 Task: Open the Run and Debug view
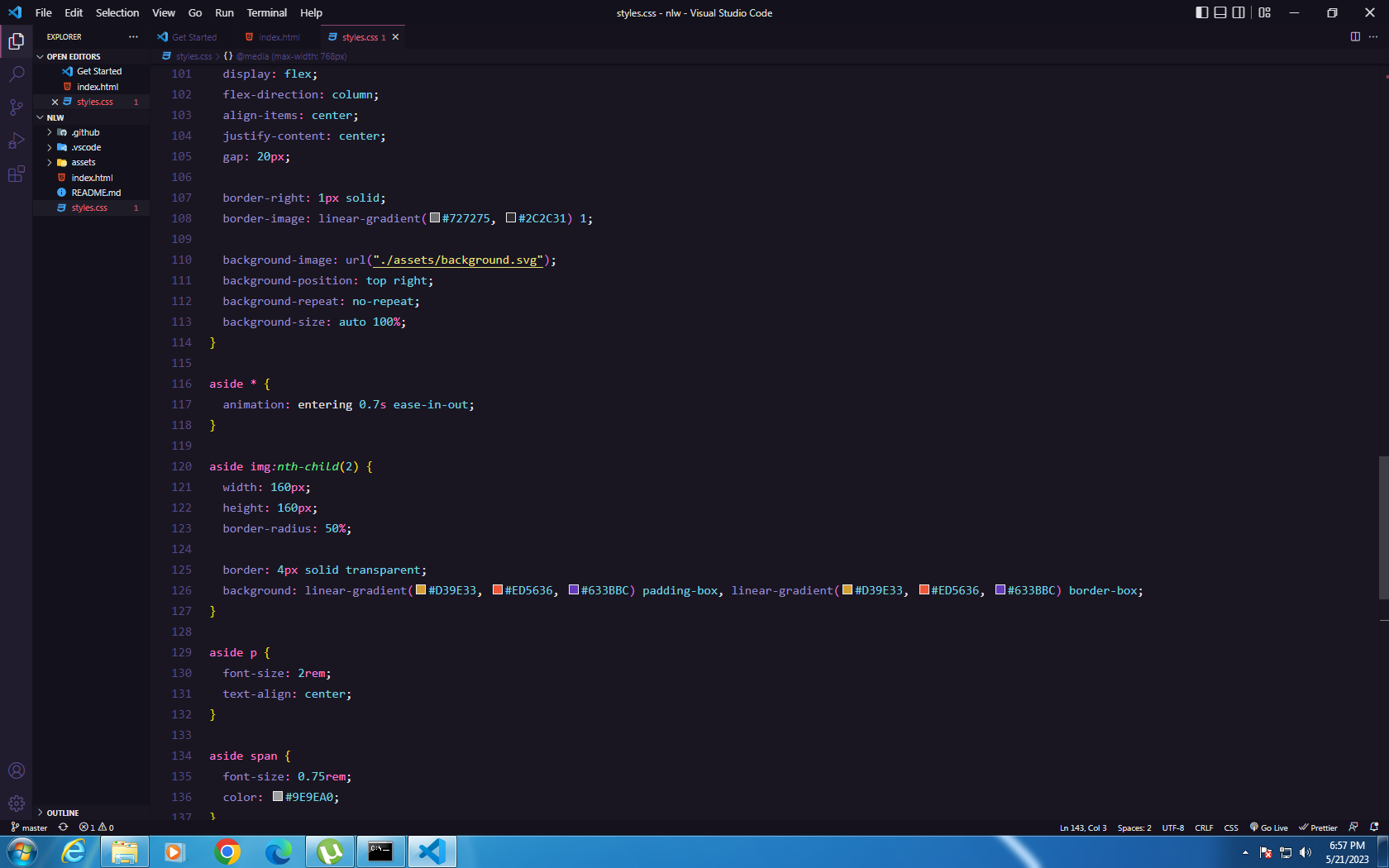(16, 141)
